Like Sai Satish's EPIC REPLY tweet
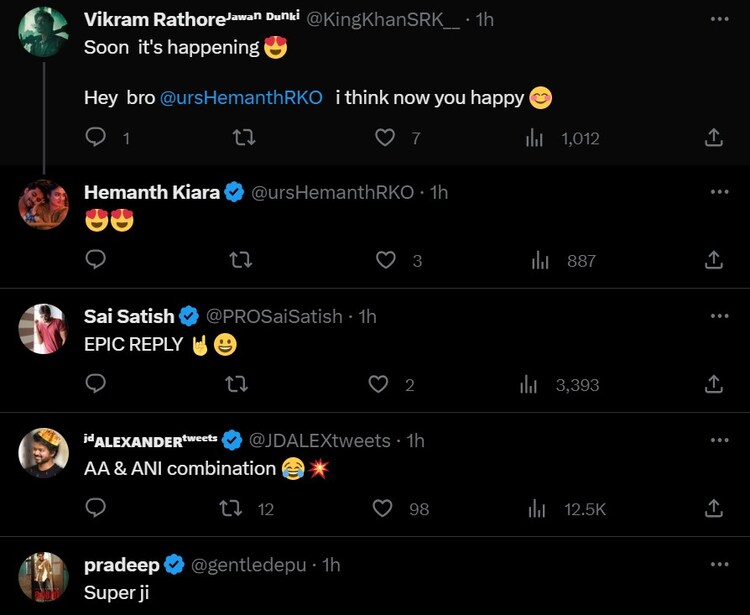This screenshot has height=615, width=750. click(379, 384)
